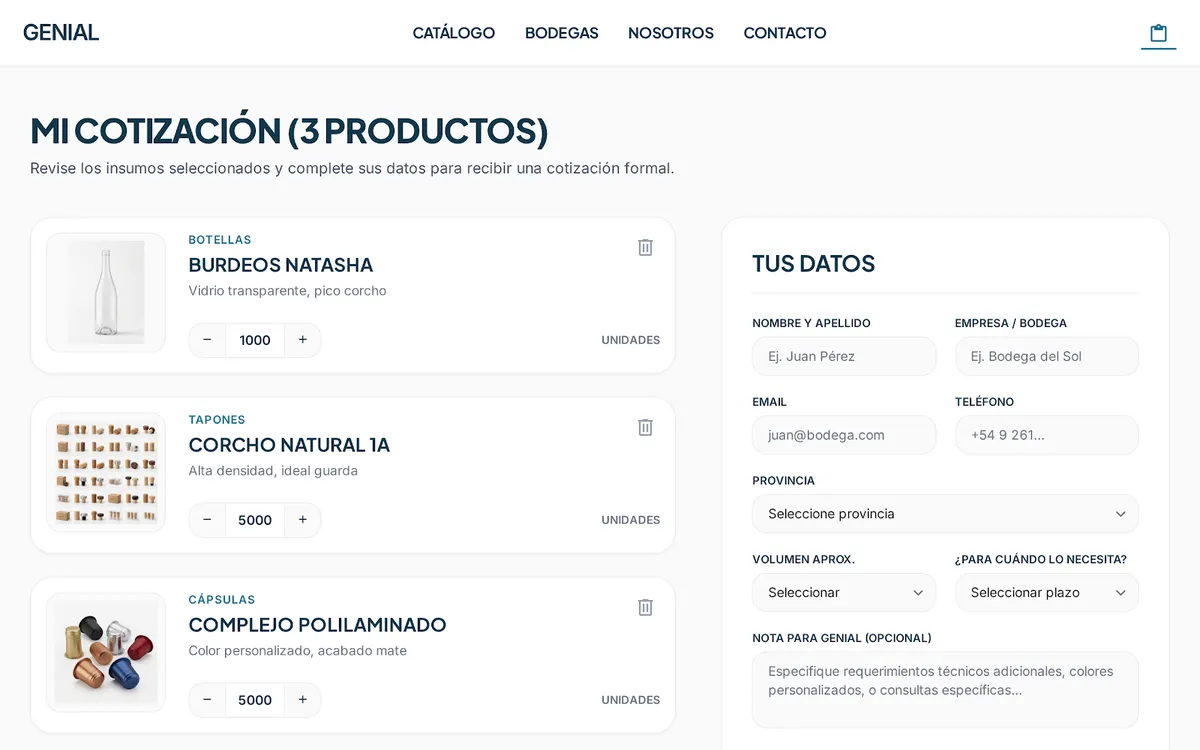Increase Complejo Polilaminado quantity with plus

(303, 700)
